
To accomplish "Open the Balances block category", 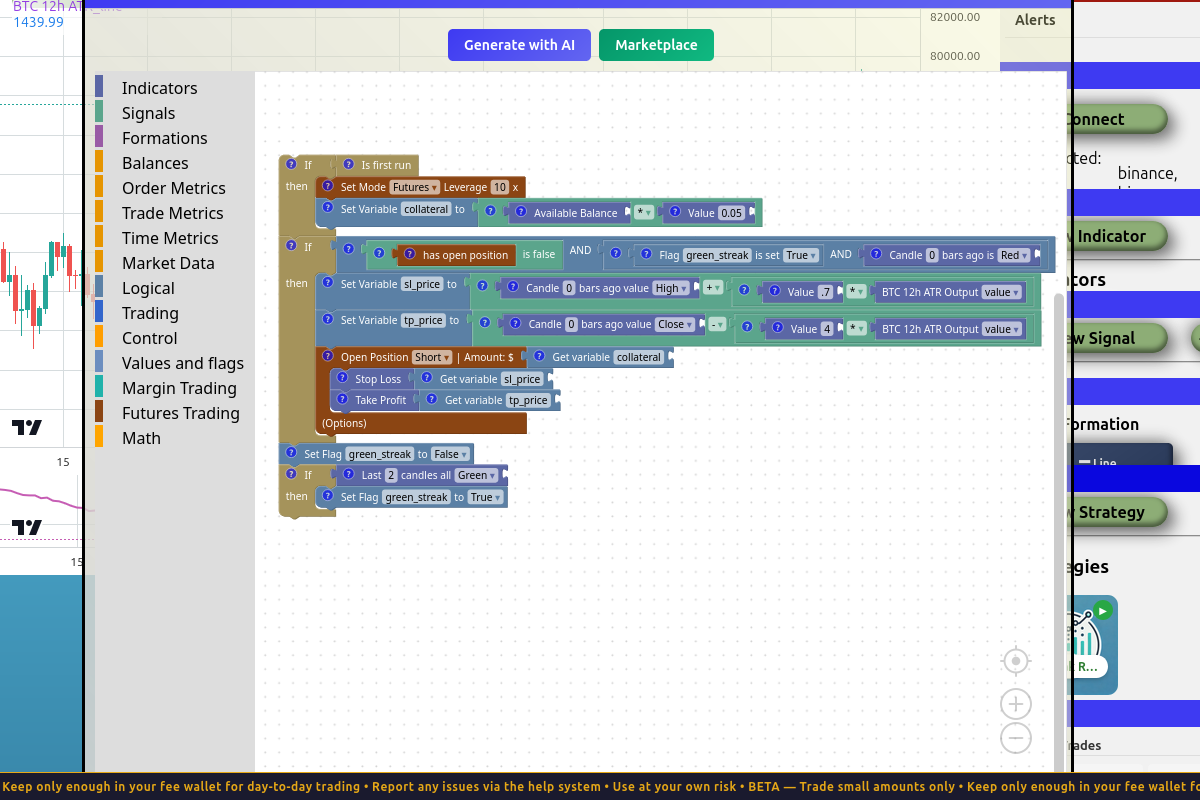I will click(x=155, y=163).
